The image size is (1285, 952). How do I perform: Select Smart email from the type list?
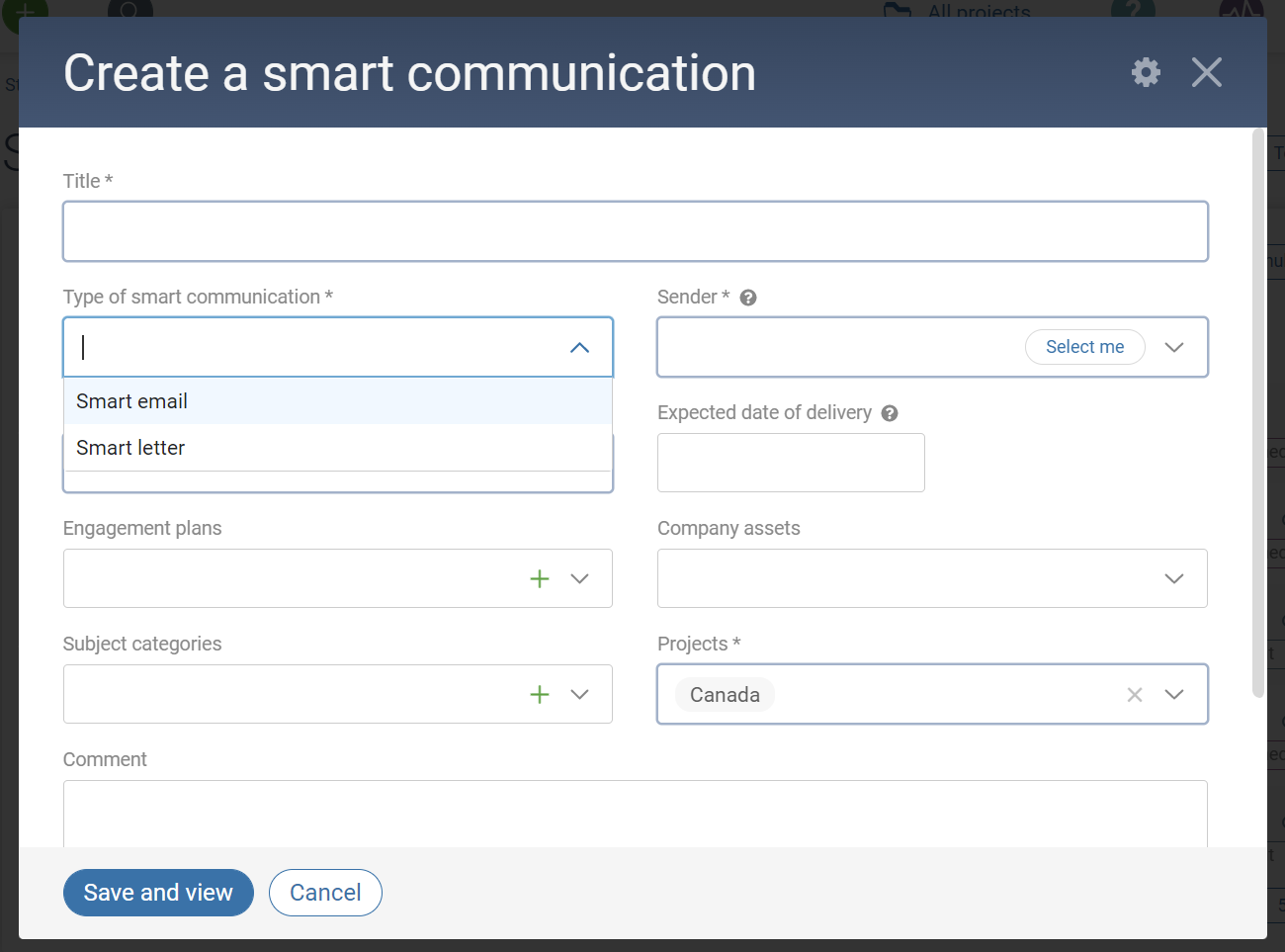coord(131,401)
